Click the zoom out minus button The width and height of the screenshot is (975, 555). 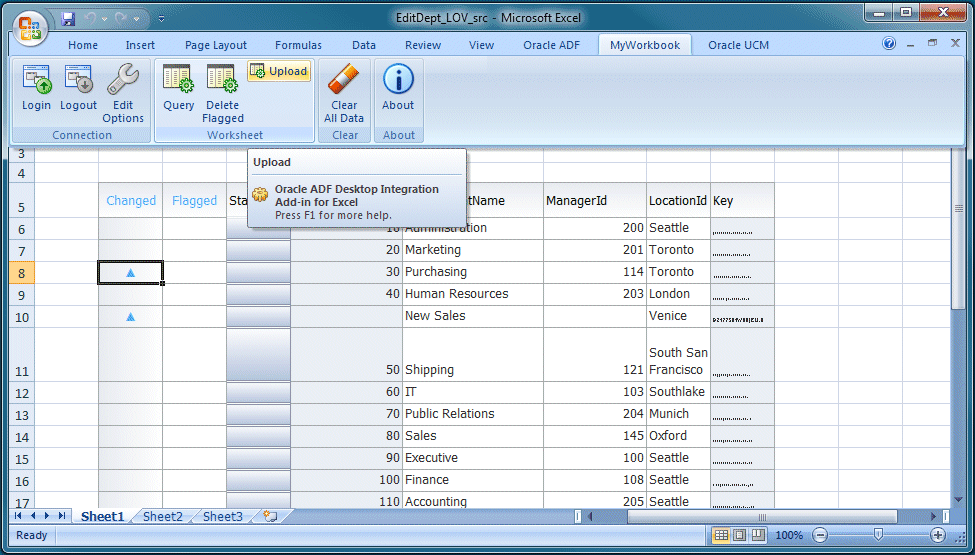click(820, 535)
